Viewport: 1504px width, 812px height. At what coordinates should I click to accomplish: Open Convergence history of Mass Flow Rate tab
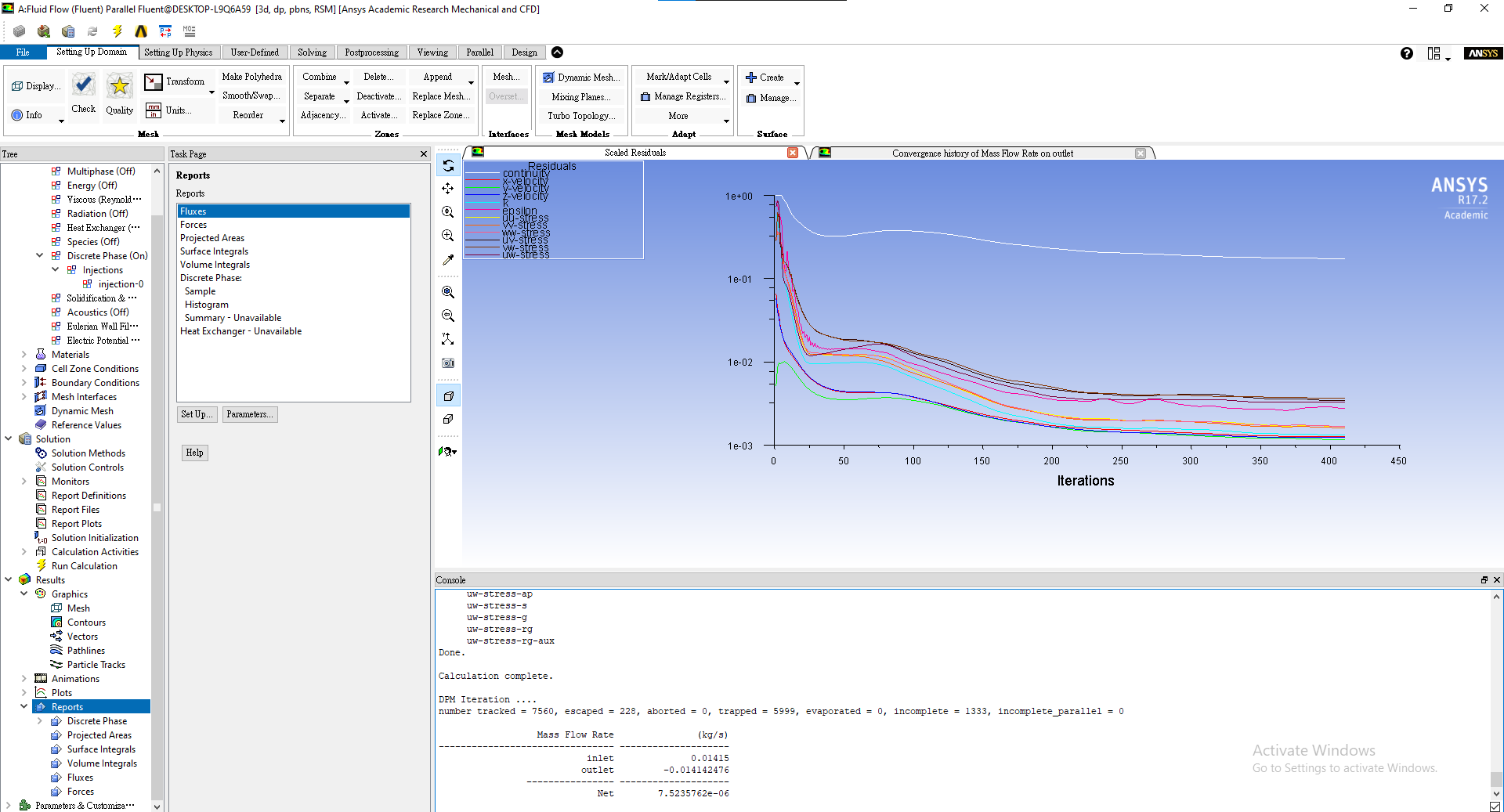(982, 153)
